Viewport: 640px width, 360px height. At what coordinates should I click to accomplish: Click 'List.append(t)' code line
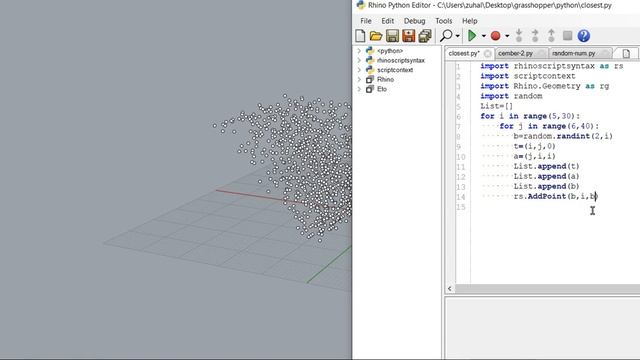pos(546,167)
